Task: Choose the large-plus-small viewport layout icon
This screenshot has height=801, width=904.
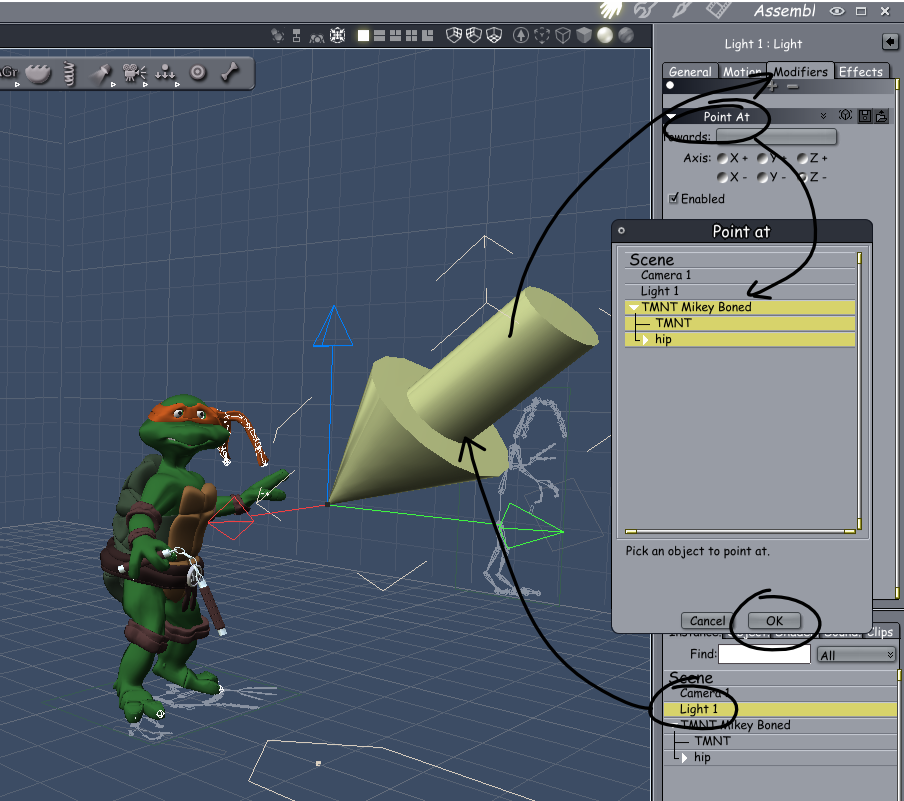Action: coord(427,36)
